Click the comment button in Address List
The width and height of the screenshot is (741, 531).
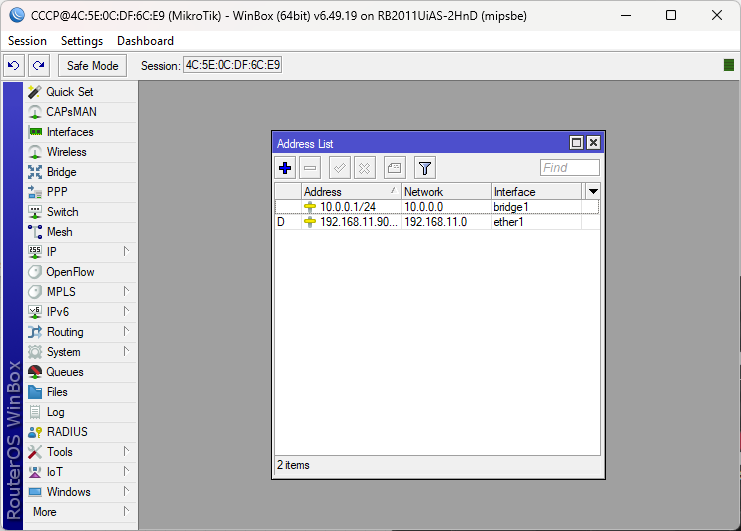click(x=395, y=168)
